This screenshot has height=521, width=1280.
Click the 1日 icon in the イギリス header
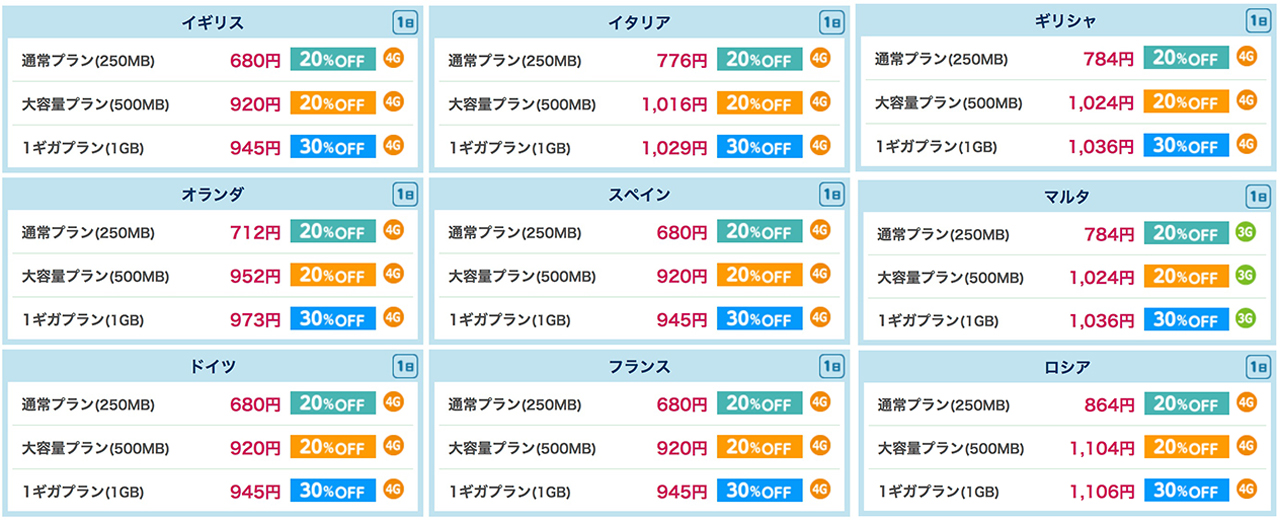click(x=404, y=22)
